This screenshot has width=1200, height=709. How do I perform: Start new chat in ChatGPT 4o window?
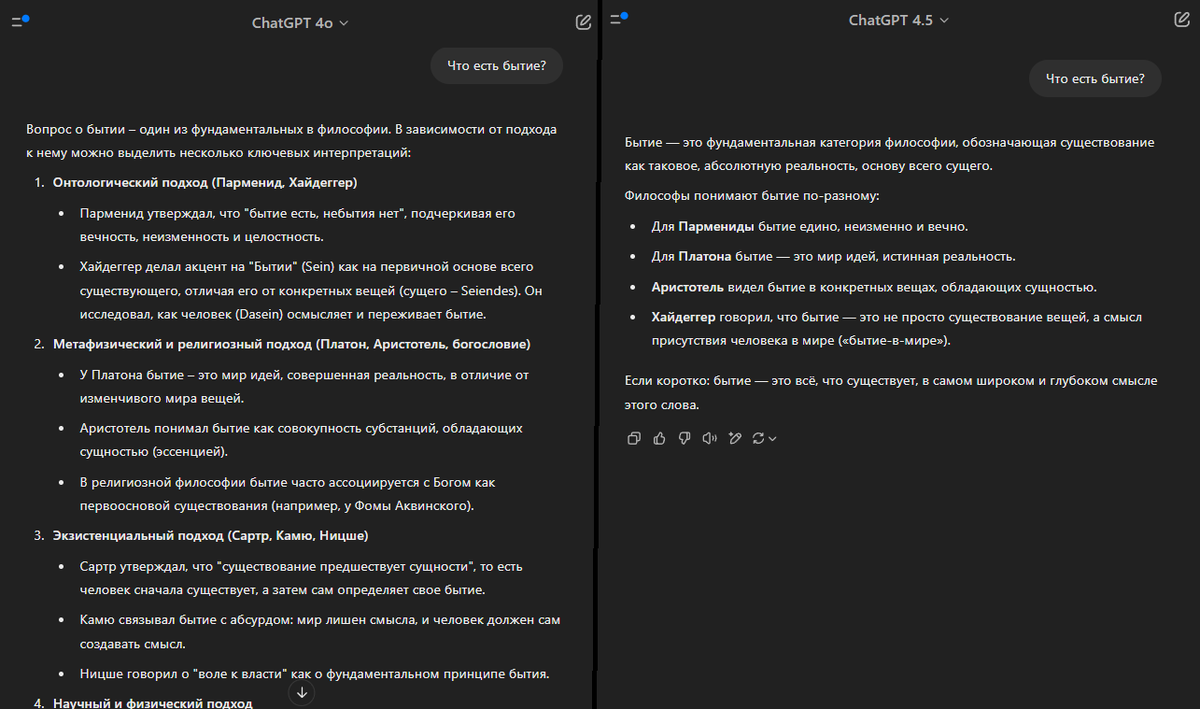(583, 21)
